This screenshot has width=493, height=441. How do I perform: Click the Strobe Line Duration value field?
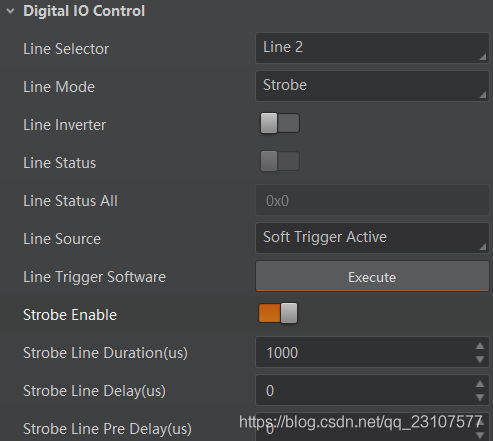(x=365, y=352)
